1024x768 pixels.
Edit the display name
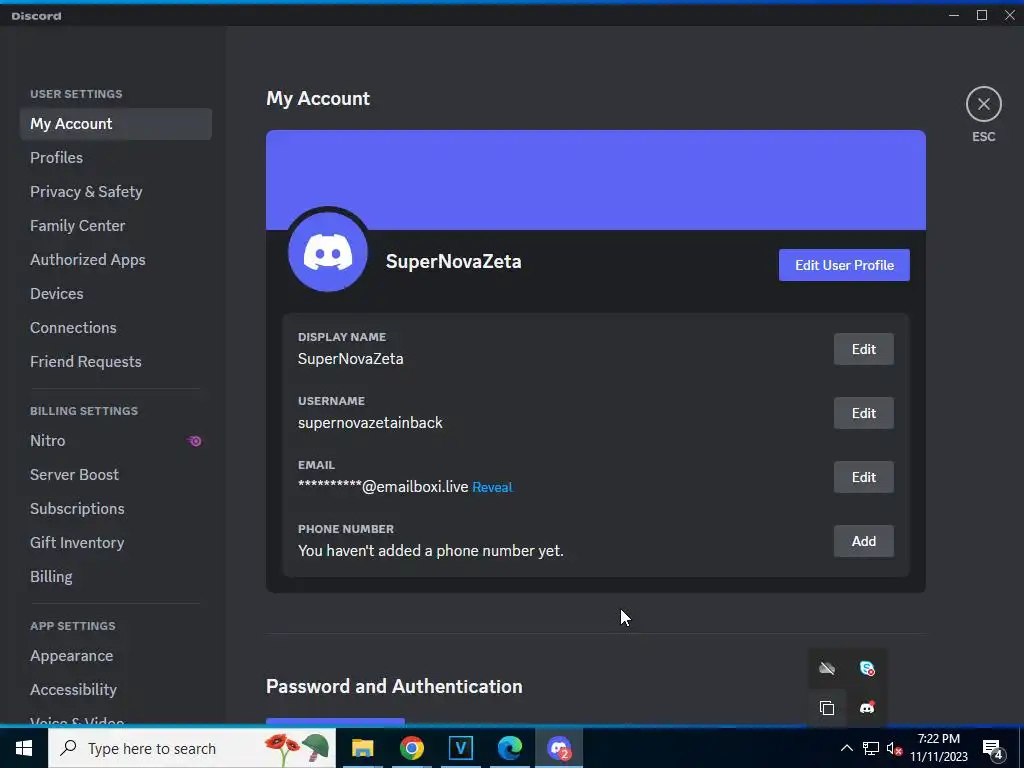[x=863, y=349]
